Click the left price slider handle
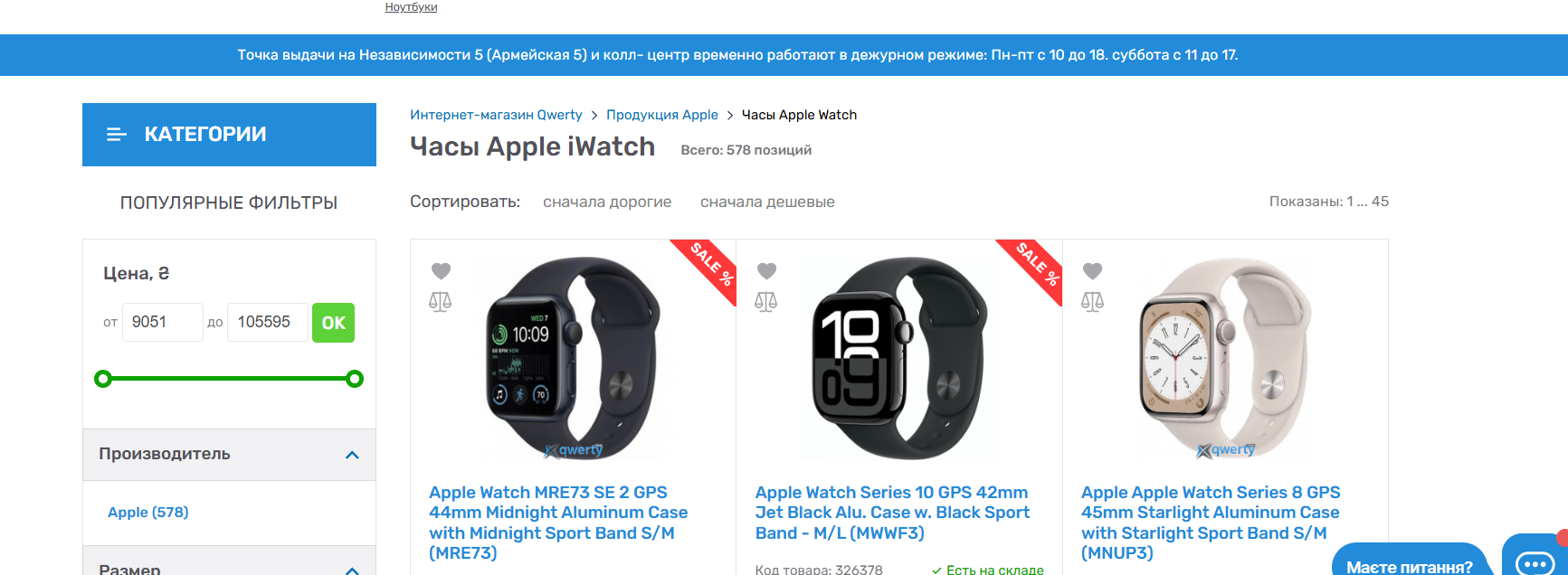 click(103, 379)
